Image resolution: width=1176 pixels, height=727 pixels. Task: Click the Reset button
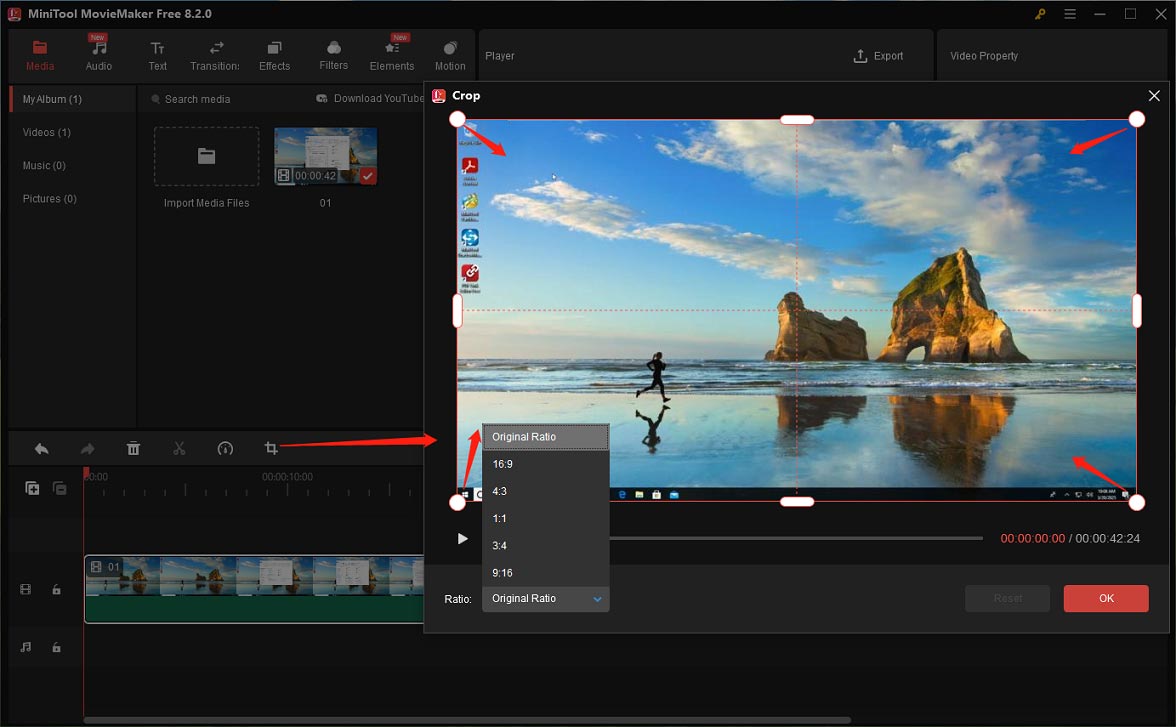tap(1007, 599)
